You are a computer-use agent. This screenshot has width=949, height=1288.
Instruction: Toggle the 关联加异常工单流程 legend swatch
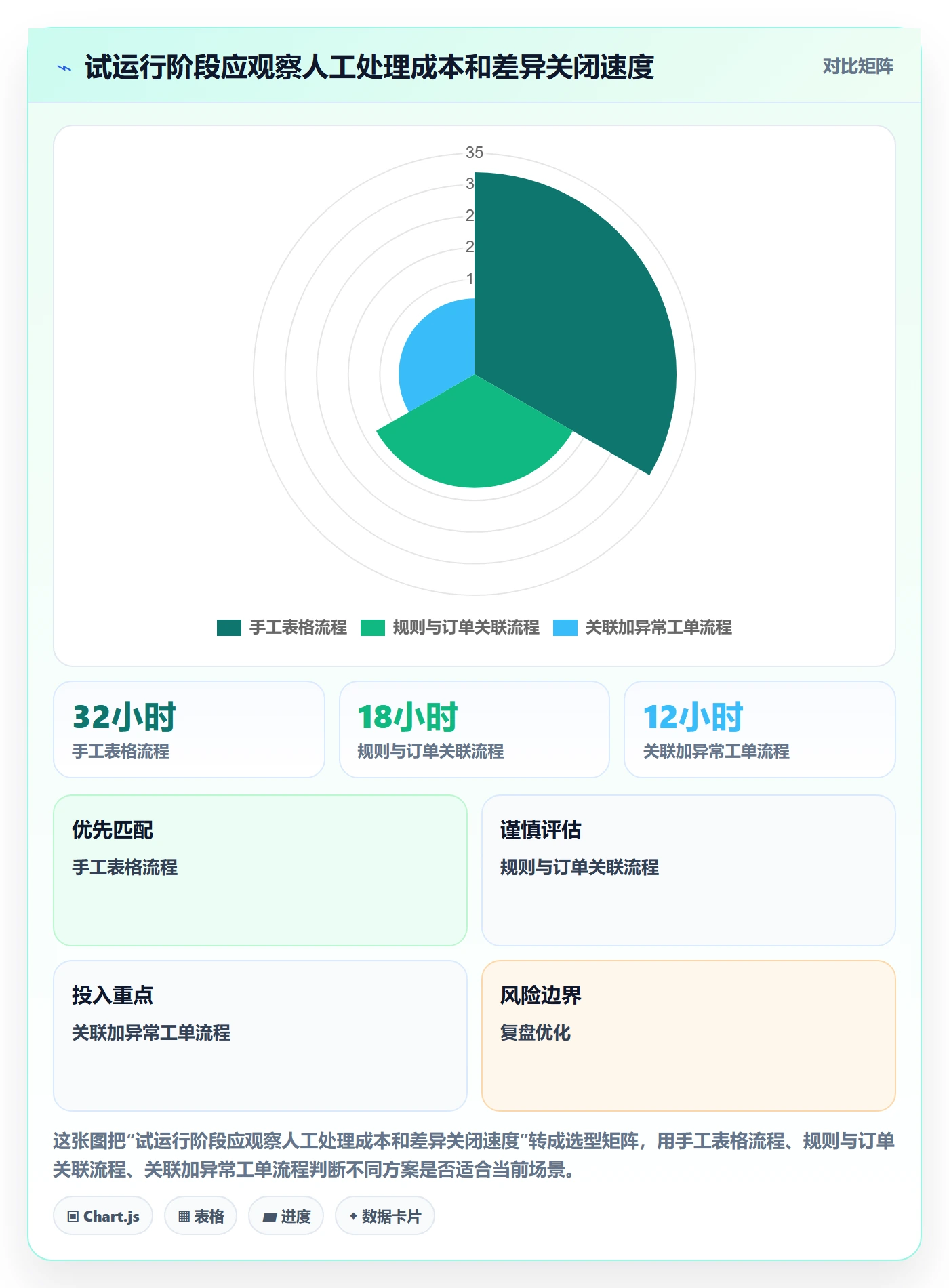(x=565, y=628)
